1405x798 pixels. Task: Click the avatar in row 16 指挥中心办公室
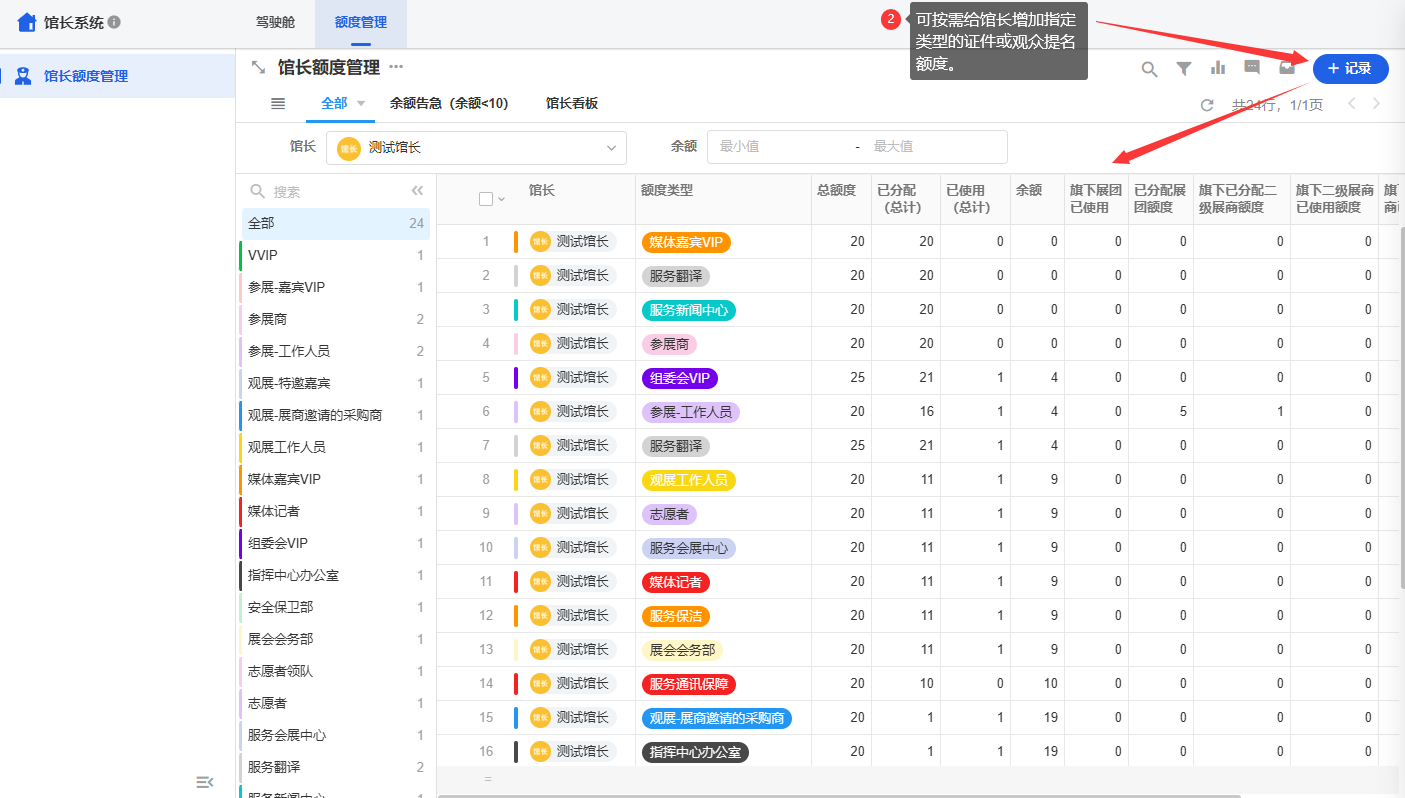(541, 752)
